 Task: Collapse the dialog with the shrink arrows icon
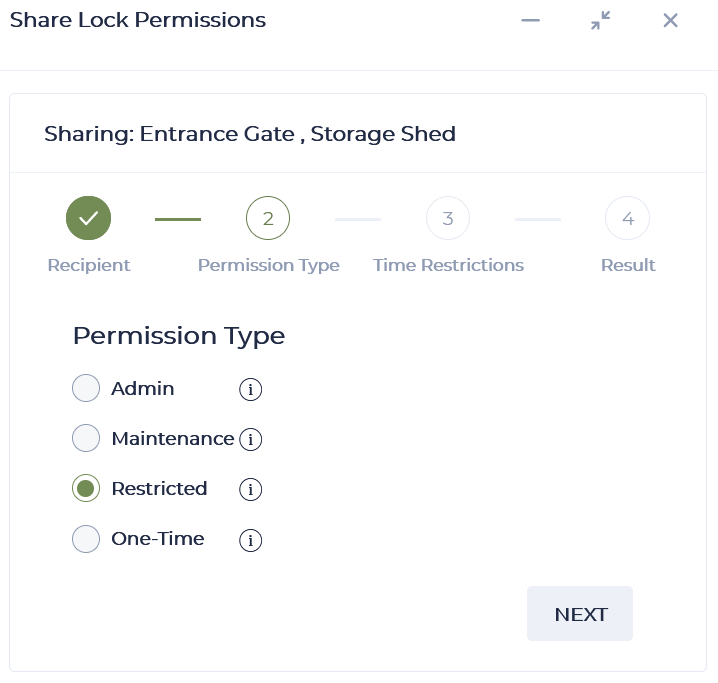coord(600,20)
